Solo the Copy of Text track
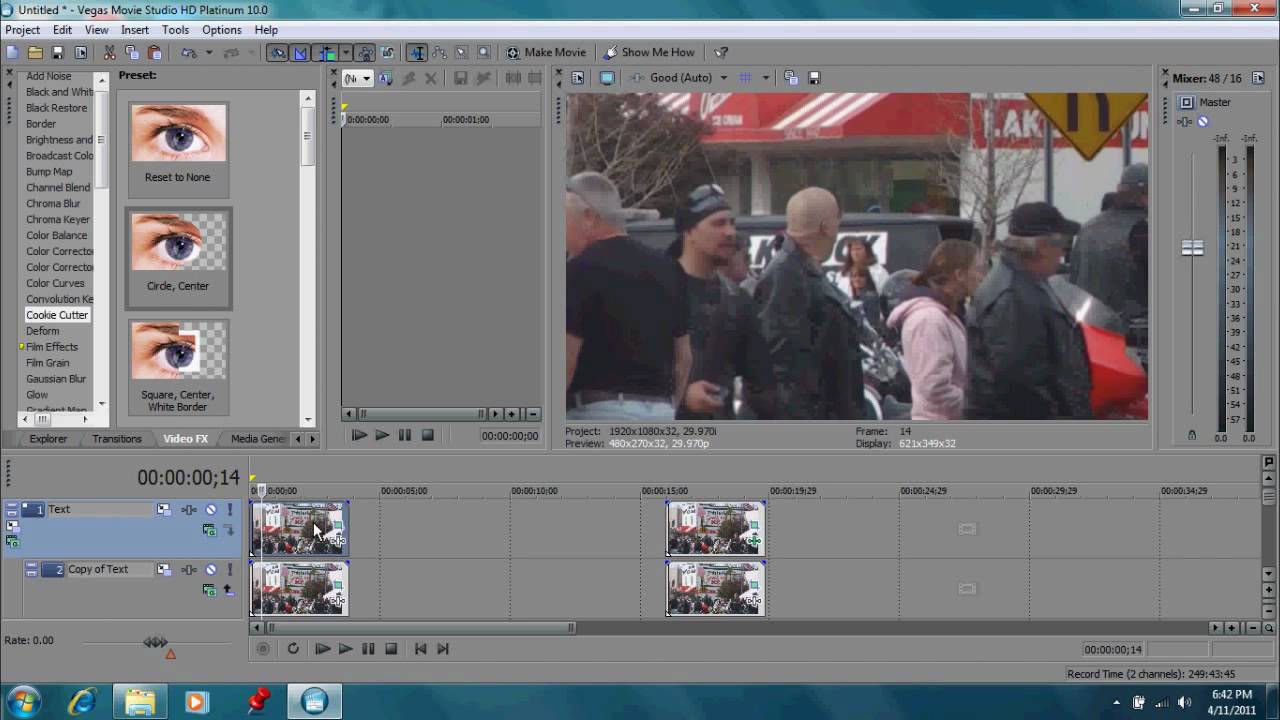The height and width of the screenshot is (720, 1280). click(x=229, y=570)
